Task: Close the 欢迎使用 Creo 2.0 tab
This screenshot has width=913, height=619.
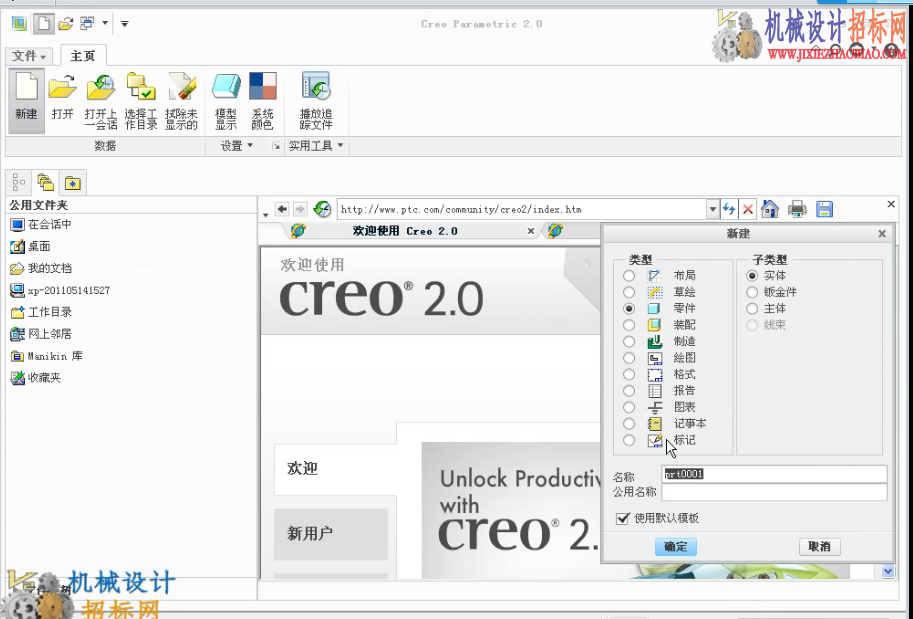Action: click(530, 231)
